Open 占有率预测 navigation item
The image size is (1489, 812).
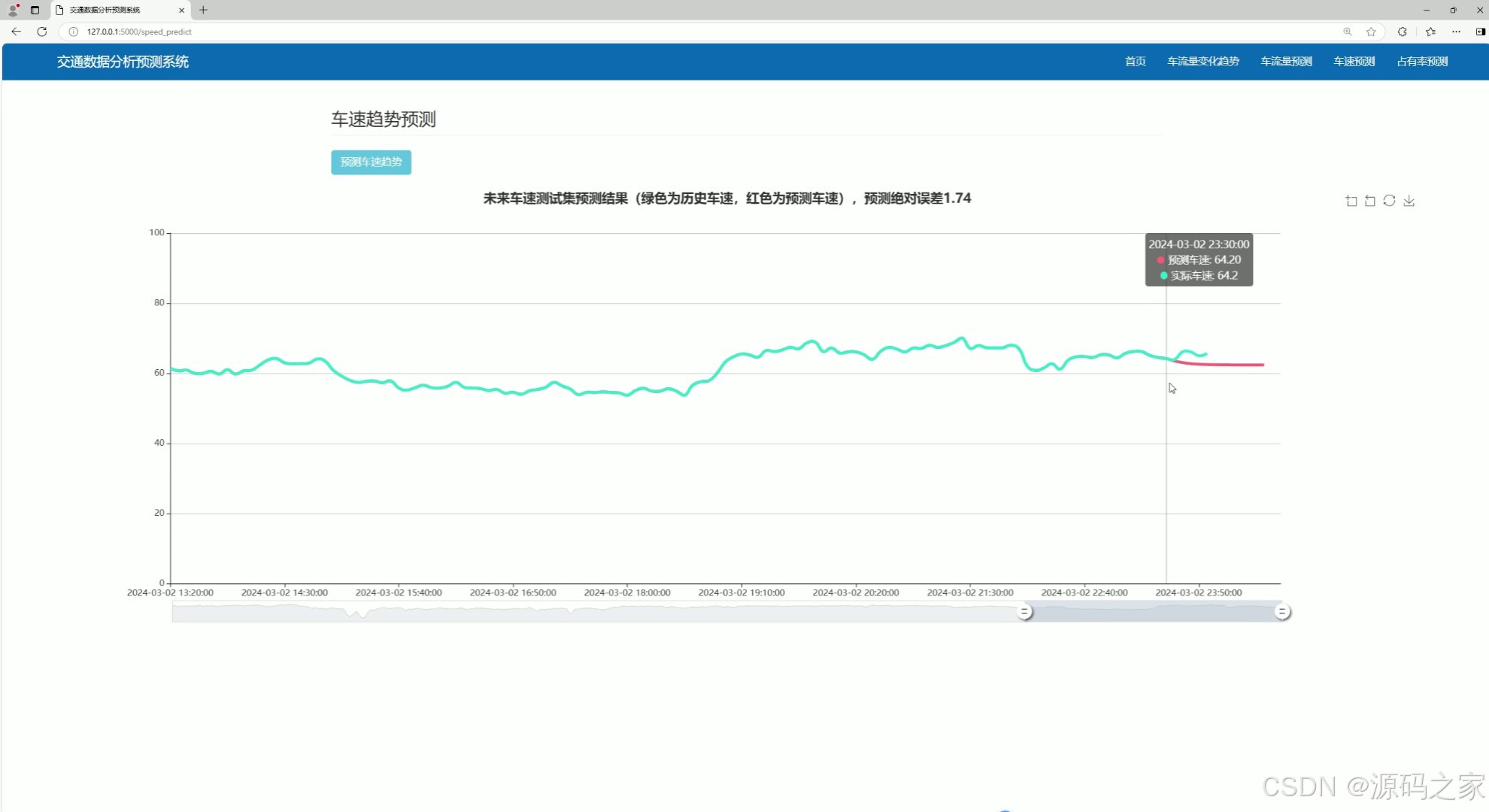click(1422, 62)
